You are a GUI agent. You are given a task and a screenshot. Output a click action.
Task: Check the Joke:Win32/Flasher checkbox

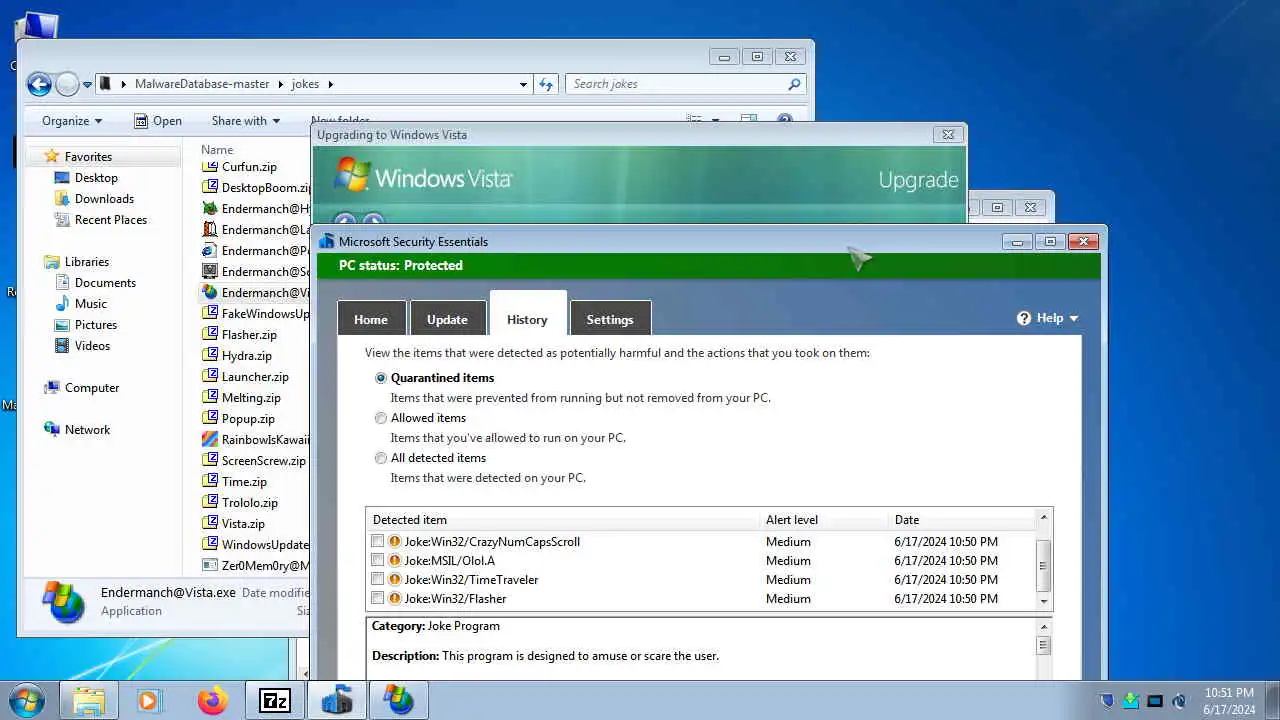377,599
